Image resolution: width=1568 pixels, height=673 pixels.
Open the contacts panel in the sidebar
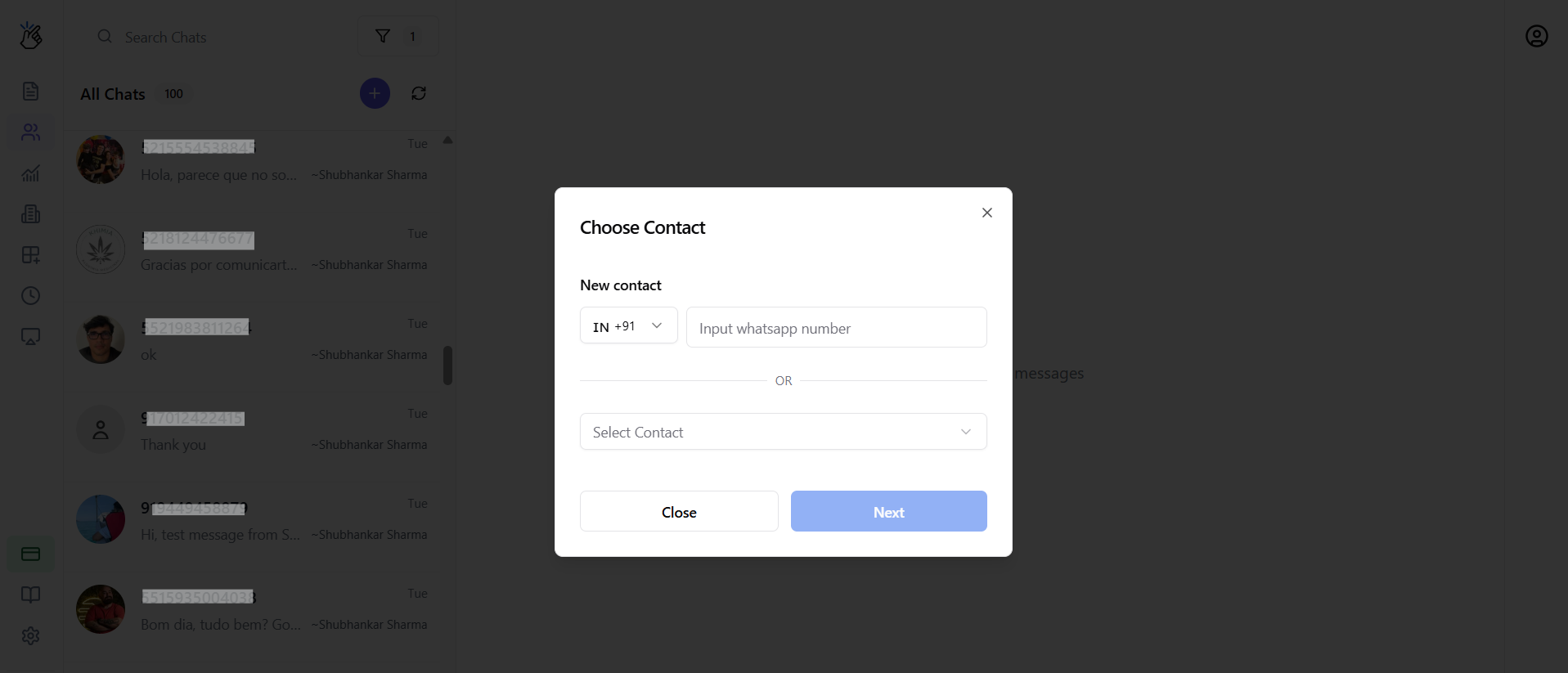coord(30,132)
